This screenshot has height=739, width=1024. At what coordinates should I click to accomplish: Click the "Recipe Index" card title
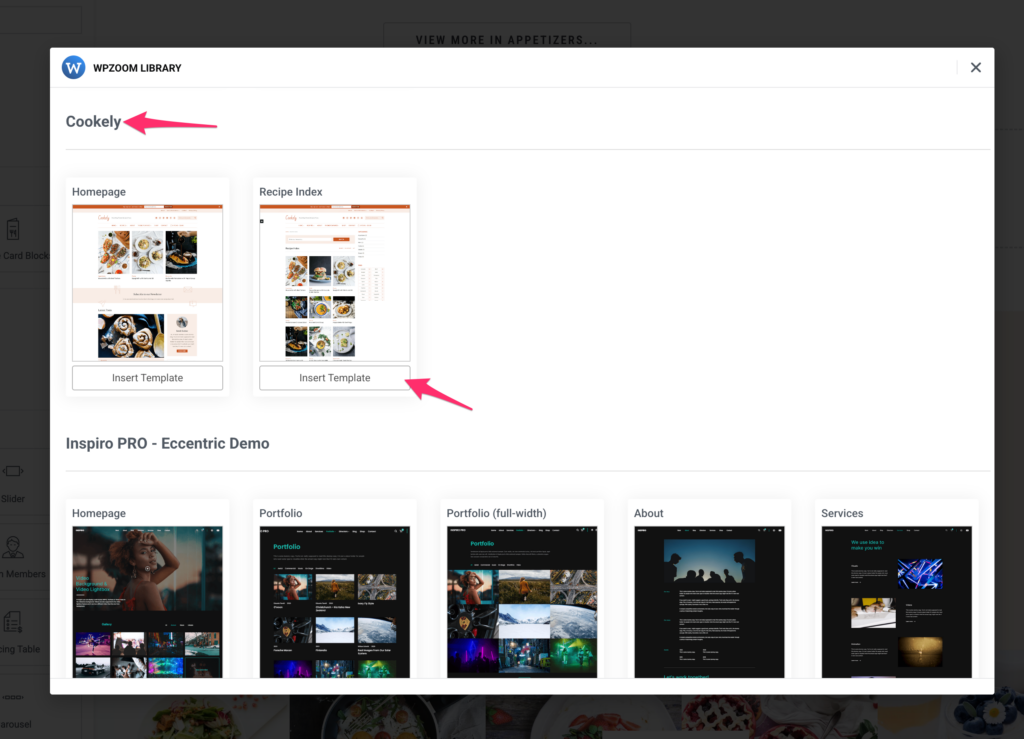(291, 192)
